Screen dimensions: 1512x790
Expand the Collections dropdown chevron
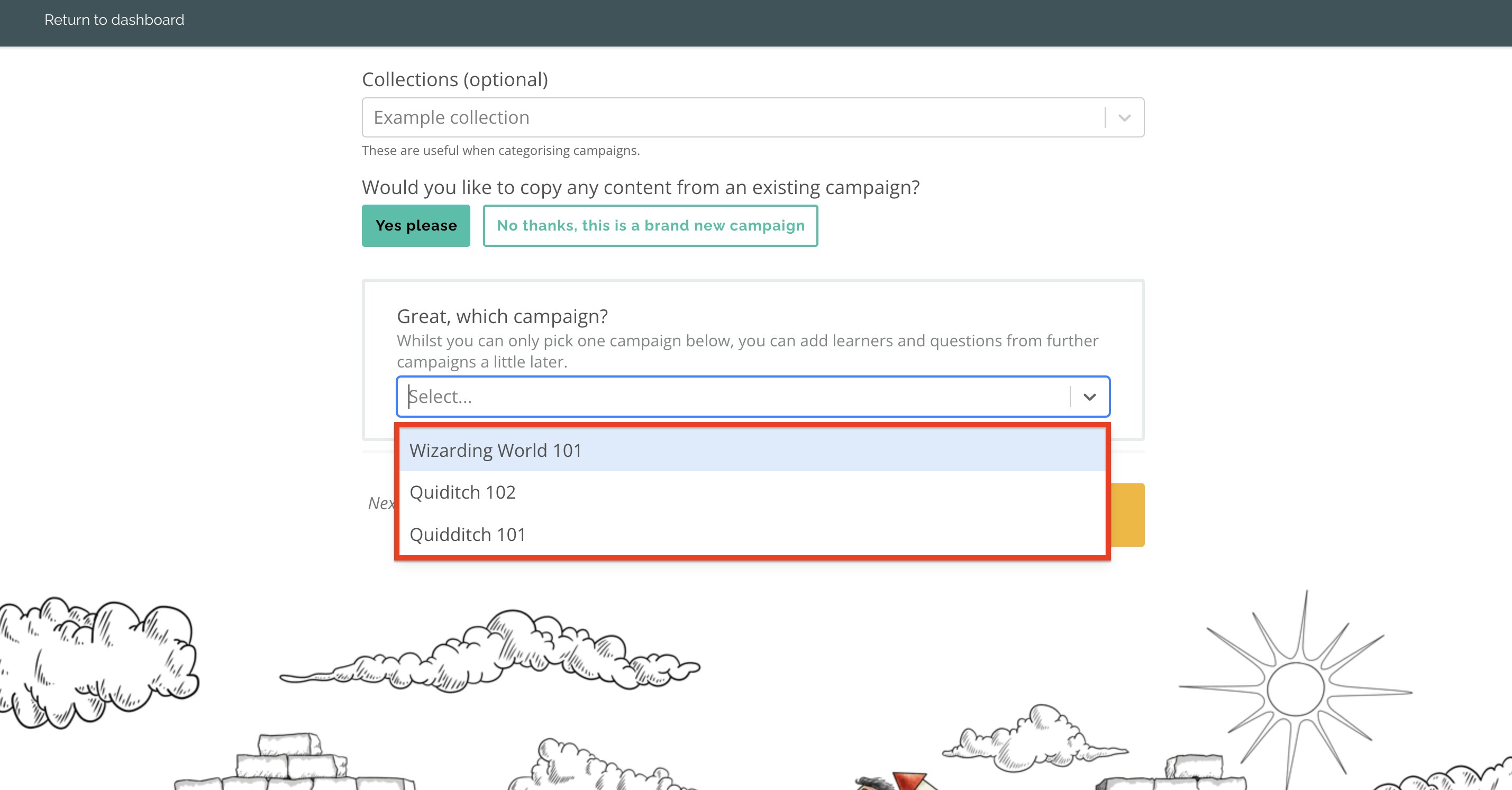pyautogui.click(x=1124, y=118)
